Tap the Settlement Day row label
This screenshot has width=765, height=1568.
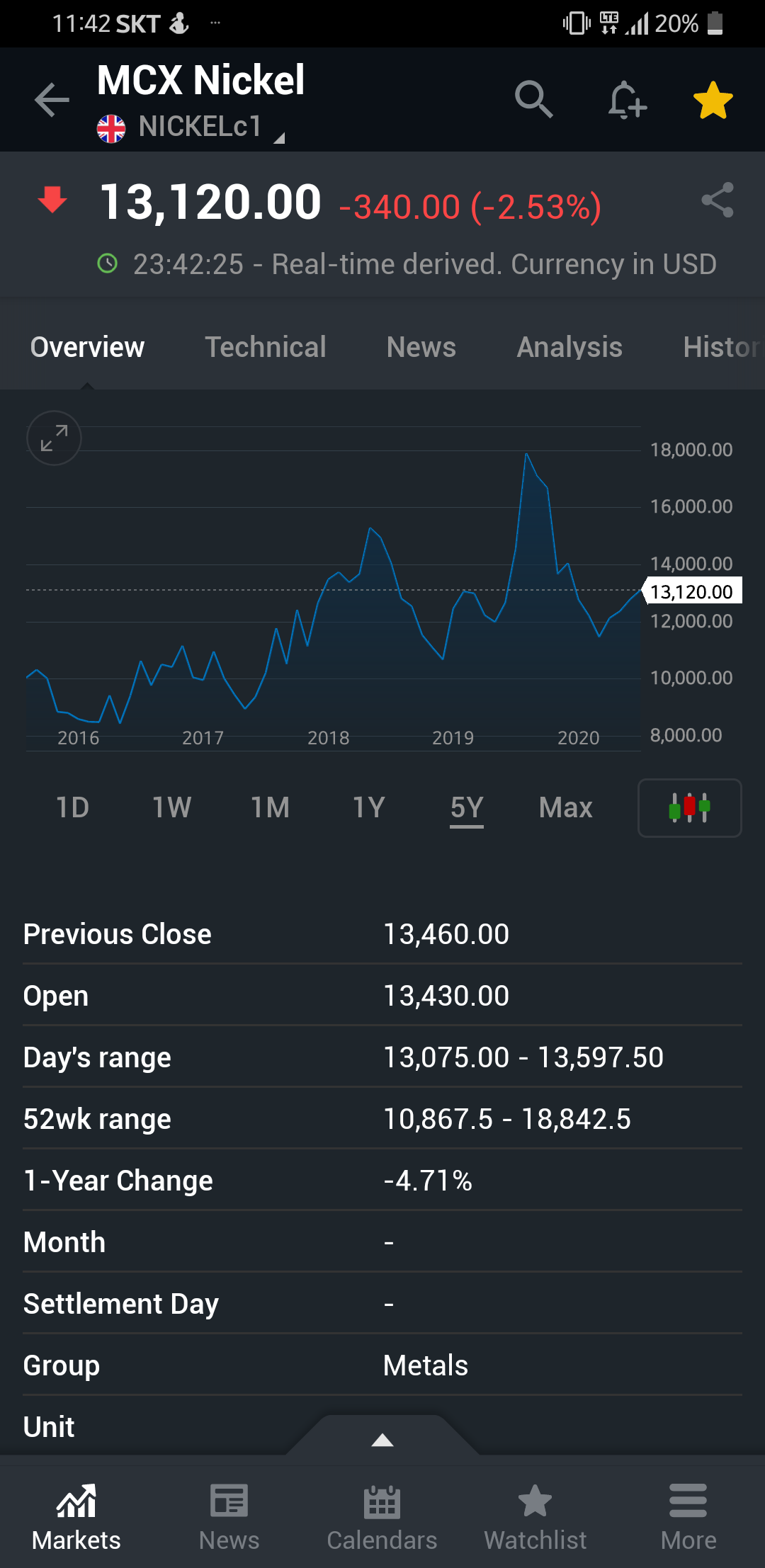pos(121,1304)
